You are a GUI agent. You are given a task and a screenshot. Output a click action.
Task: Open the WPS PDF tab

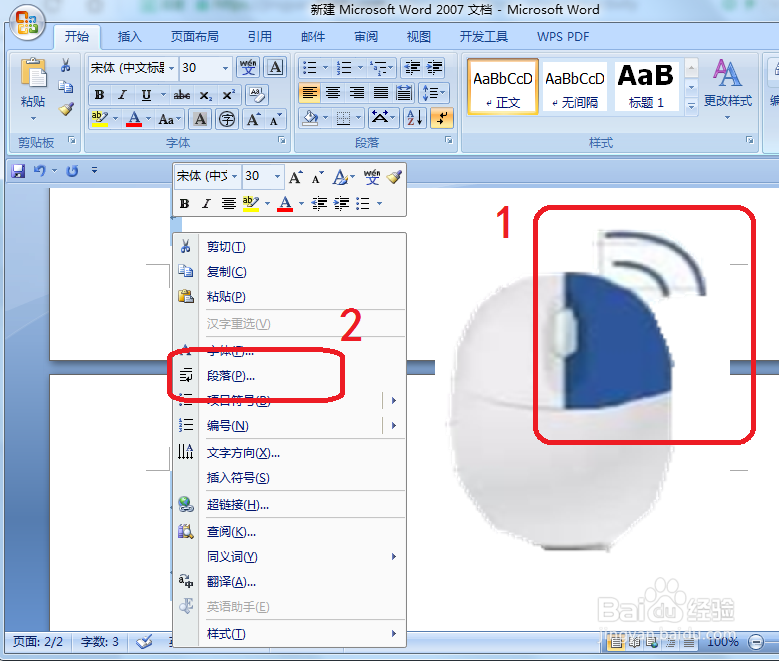(563, 37)
